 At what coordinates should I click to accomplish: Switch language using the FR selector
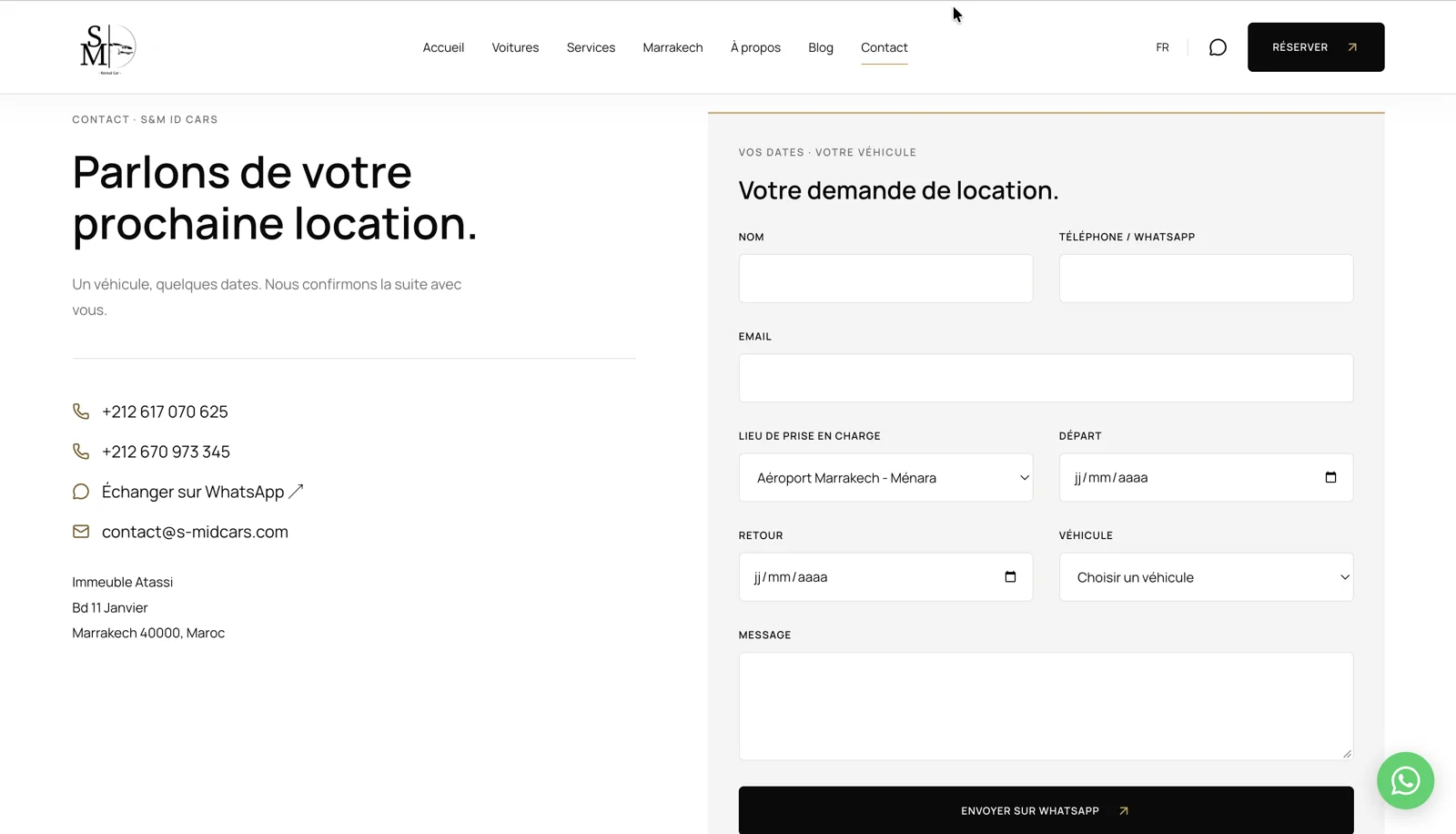click(1162, 47)
